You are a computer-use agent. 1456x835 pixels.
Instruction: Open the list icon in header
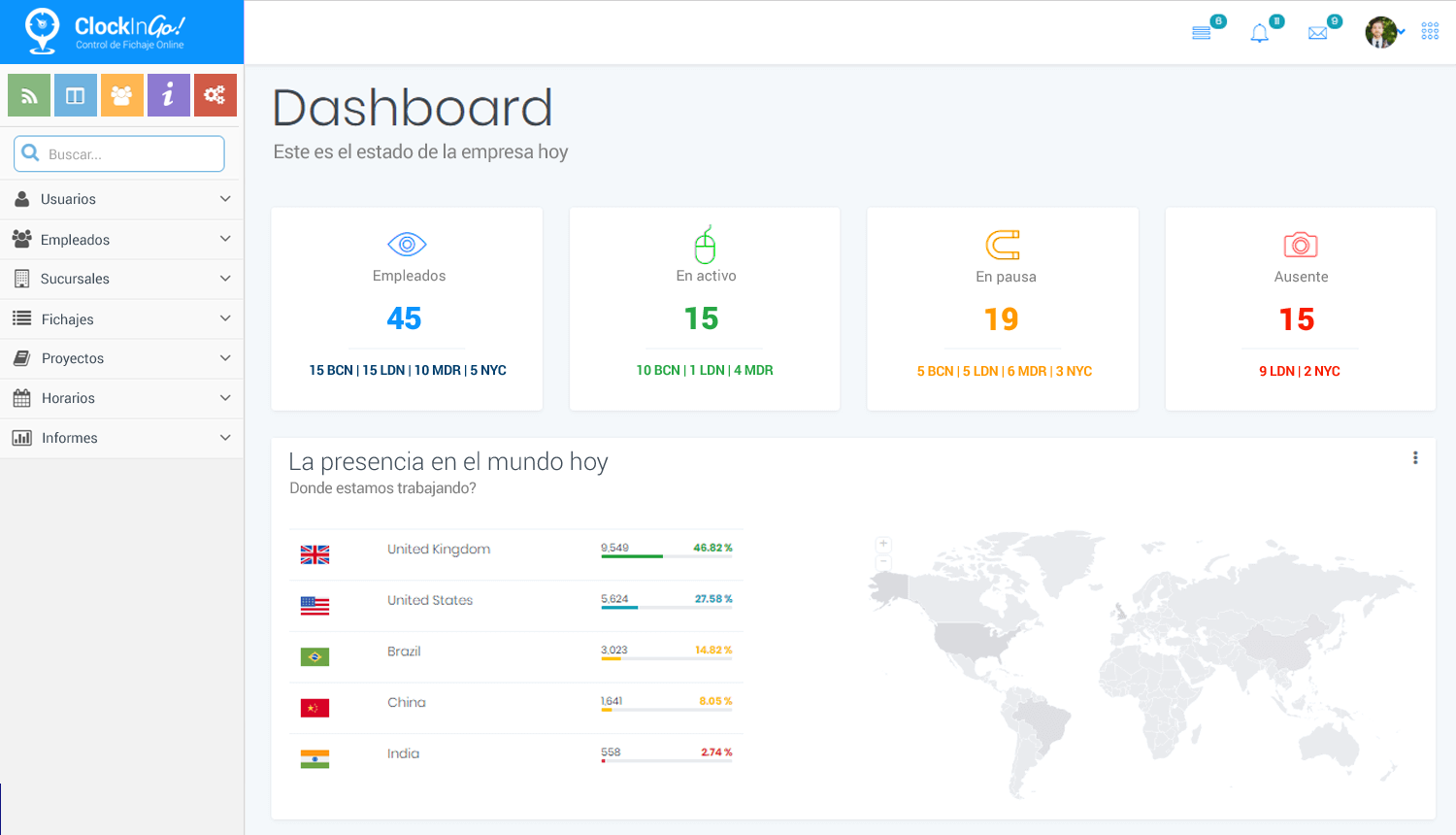(1202, 34)
